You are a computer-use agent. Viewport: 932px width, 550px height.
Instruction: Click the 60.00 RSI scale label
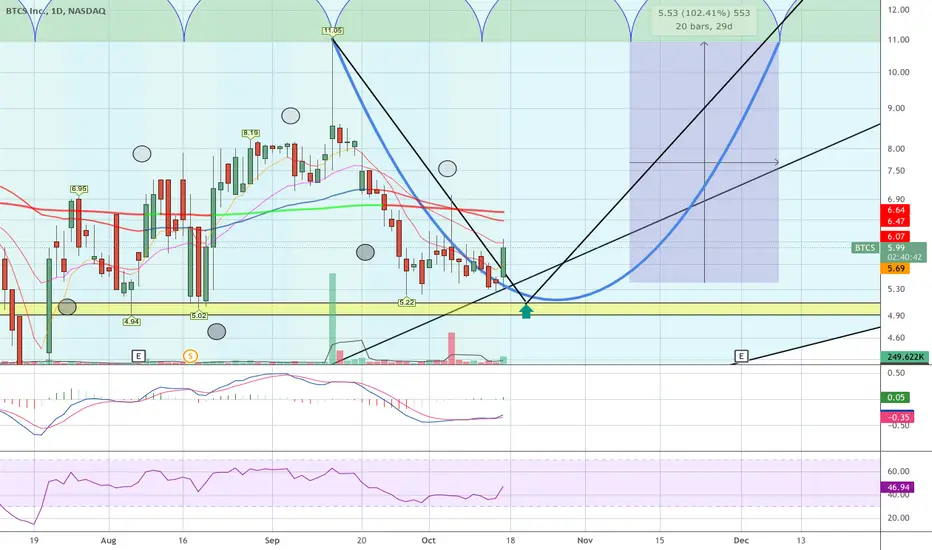[898, 471]
